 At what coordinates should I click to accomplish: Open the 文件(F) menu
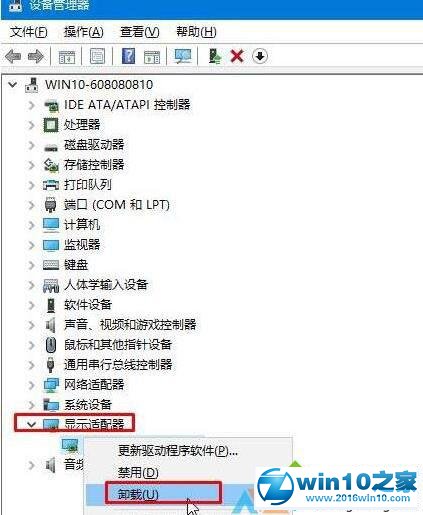click(28, 32)
